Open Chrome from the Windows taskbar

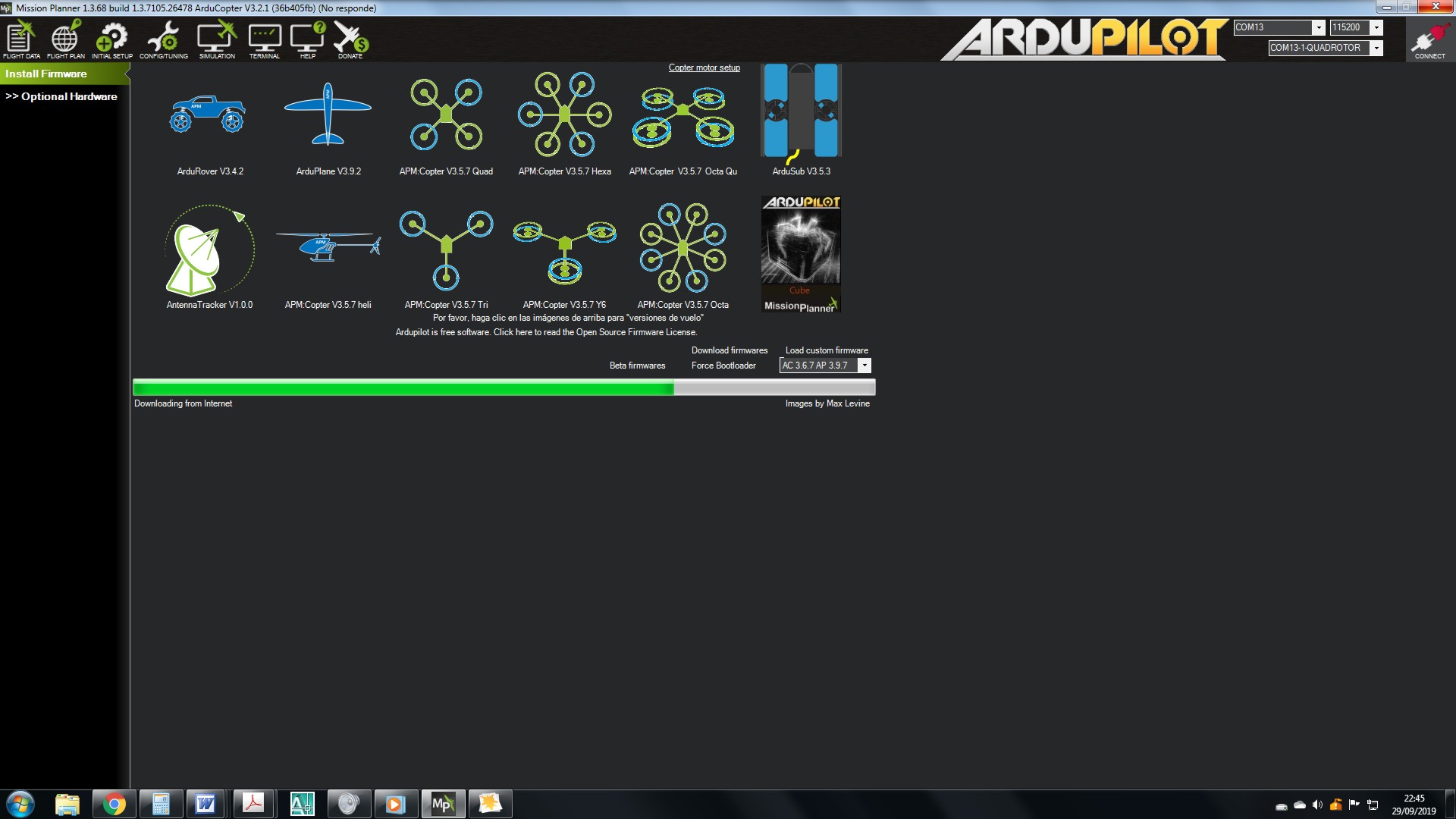[x=115, y=804]
